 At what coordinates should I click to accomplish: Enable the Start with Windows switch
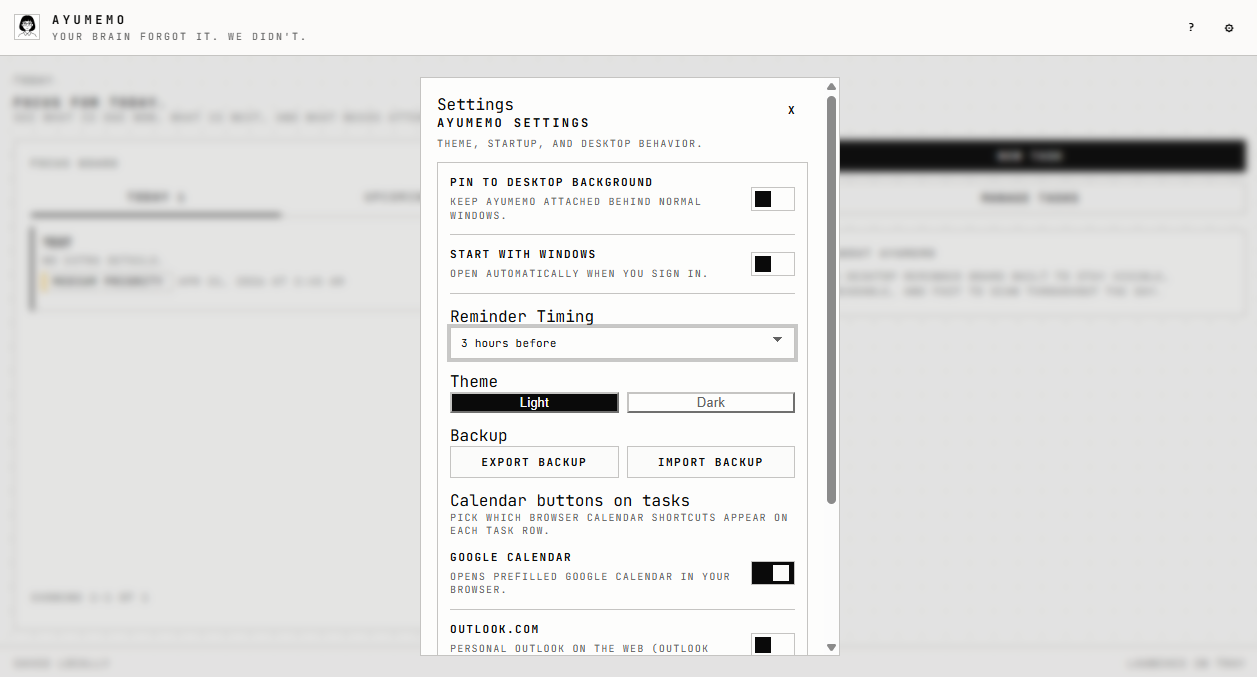pyautogui.click(x=773, y=264)
